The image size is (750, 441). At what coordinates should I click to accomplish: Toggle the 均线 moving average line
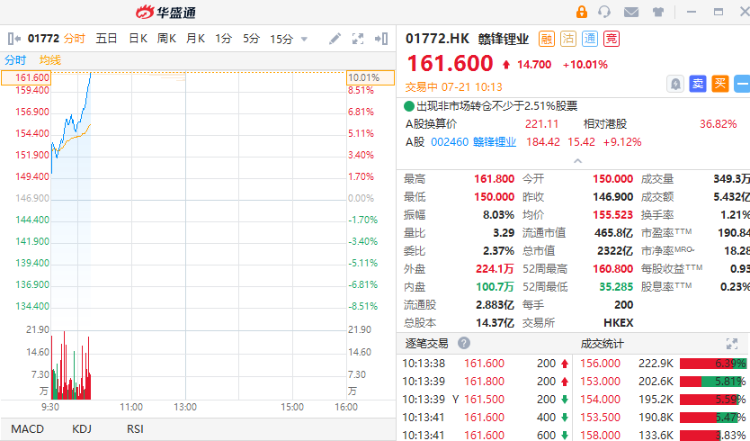tap(50, 60)
